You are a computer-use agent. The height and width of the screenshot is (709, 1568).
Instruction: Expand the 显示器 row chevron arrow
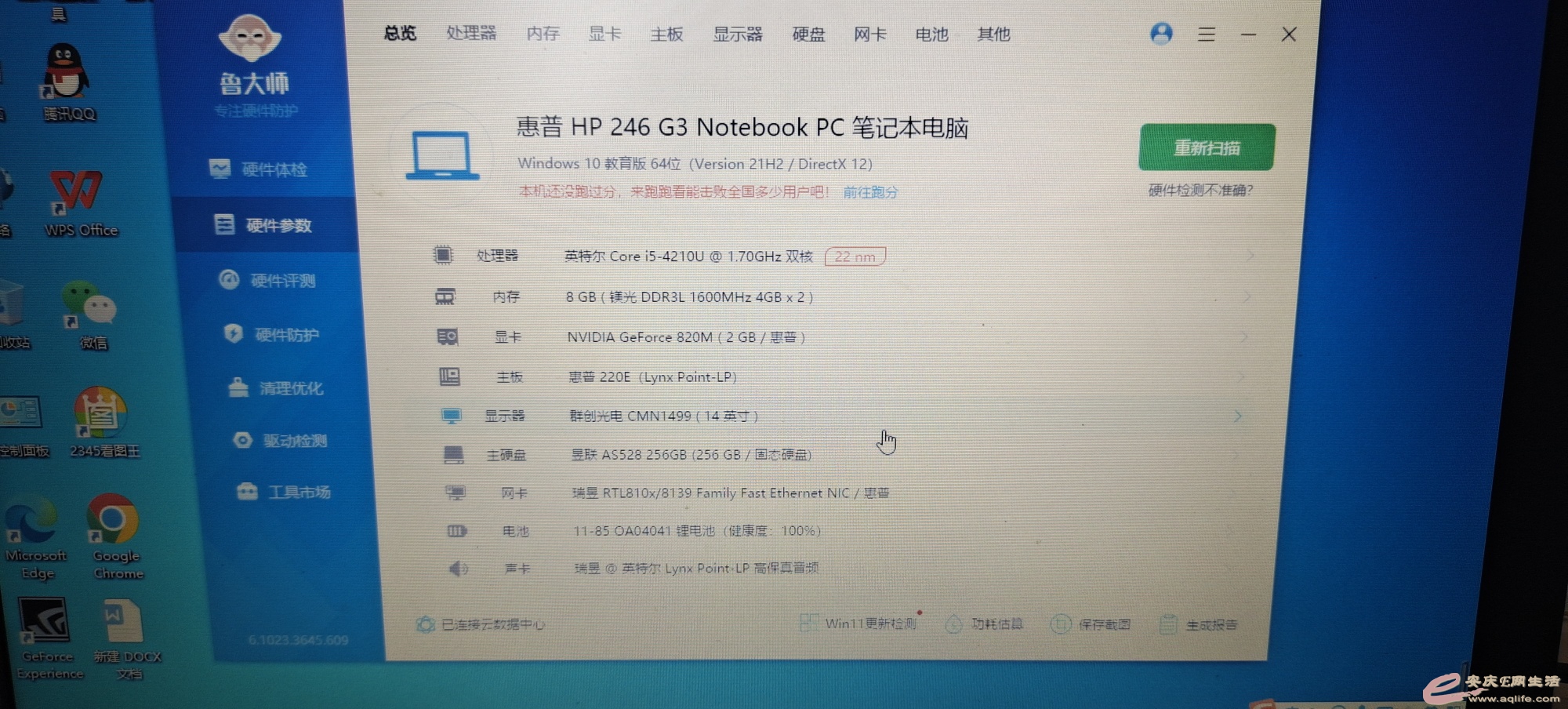[x=1237, y=416]
